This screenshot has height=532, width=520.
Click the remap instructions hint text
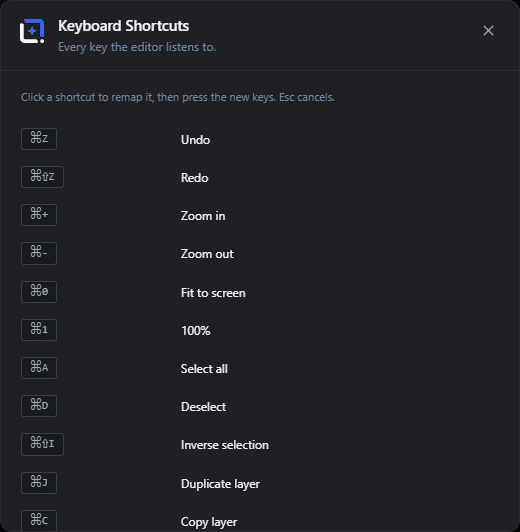click(x=178, y=97)
